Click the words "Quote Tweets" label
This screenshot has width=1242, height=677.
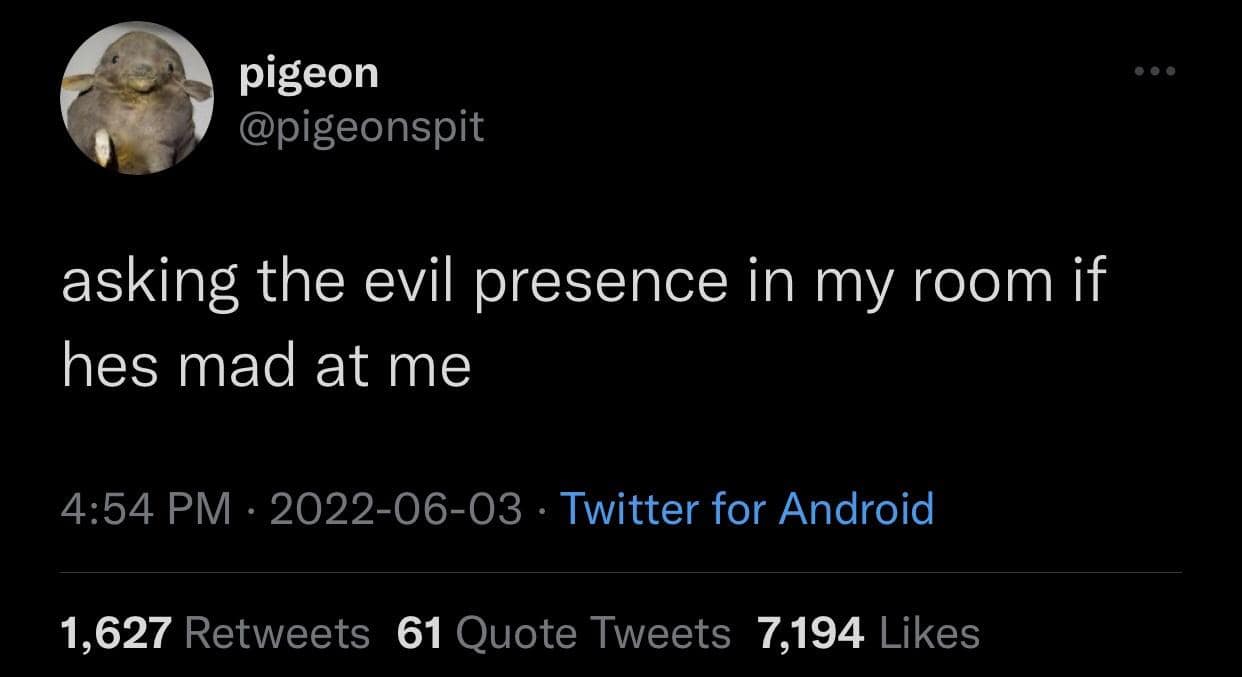[598, 632]
